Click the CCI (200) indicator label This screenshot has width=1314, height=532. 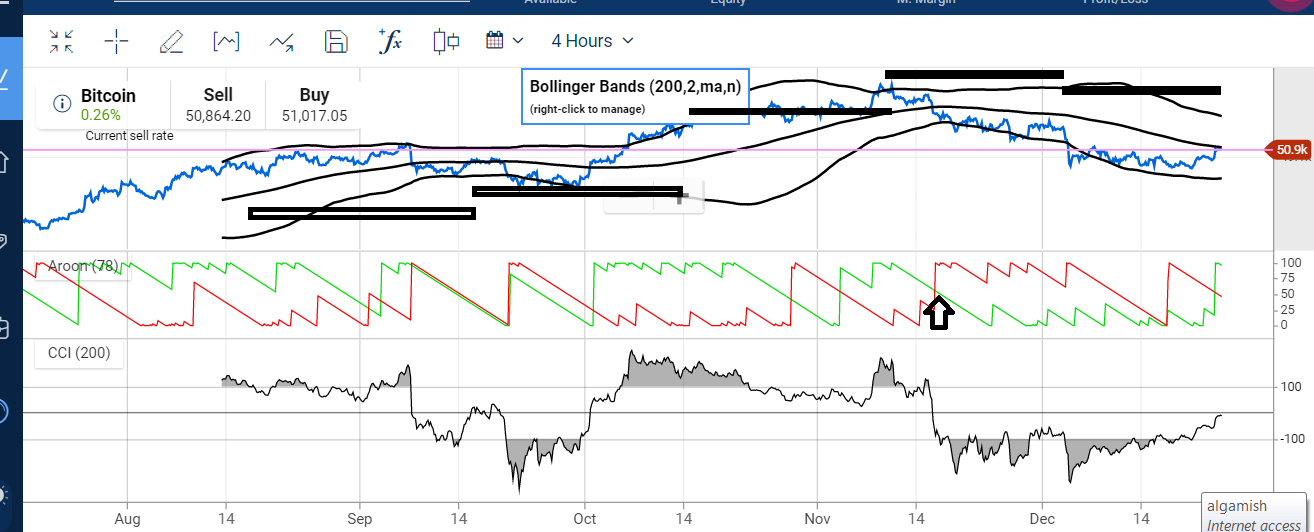[x=79, y=353]
